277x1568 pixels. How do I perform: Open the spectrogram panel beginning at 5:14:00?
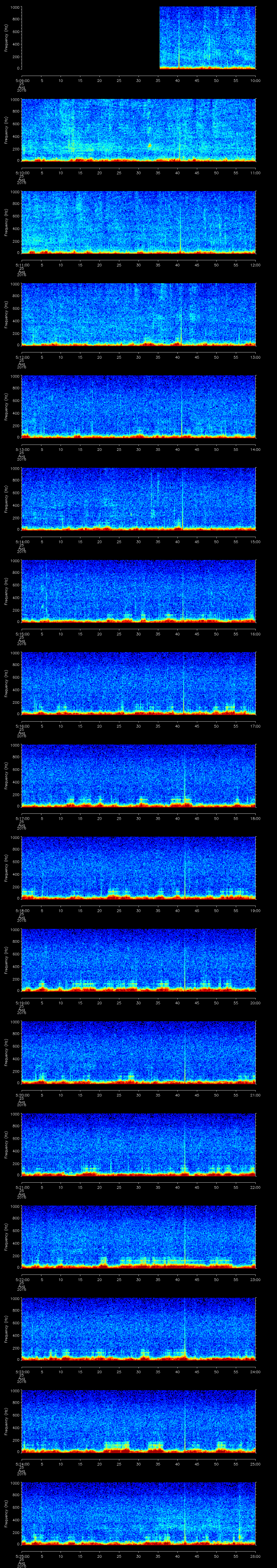point(138,498)
